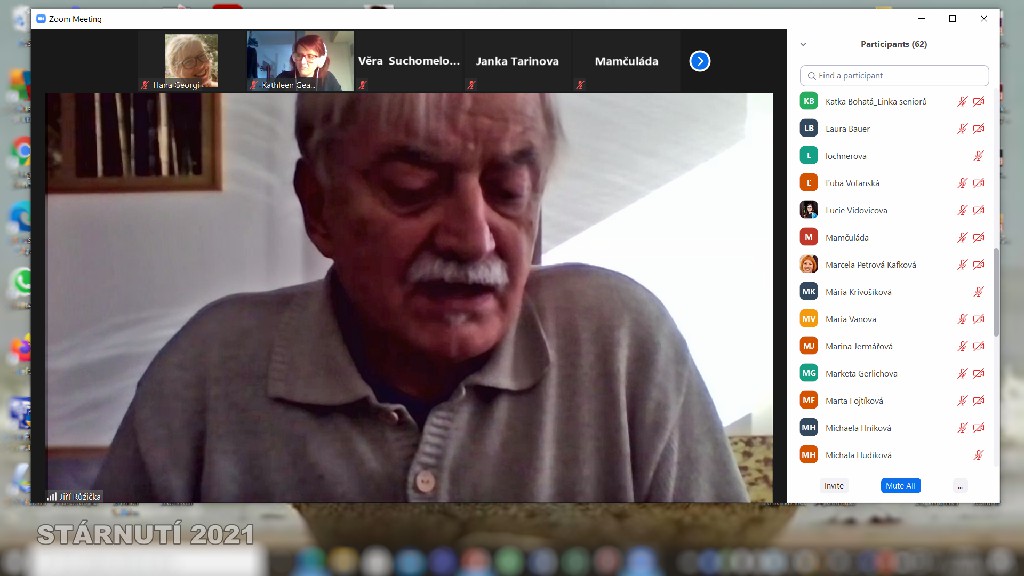Click the Invite button
The height and width of the screenshot is (576, 1024).
[x=833, y=486]
